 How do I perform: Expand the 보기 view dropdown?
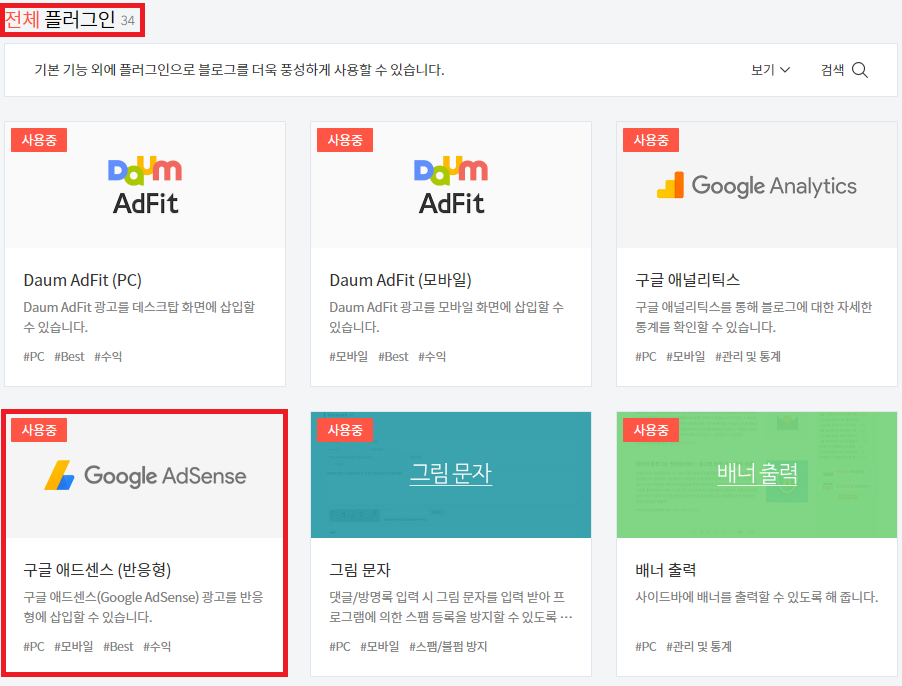point(770,70)
